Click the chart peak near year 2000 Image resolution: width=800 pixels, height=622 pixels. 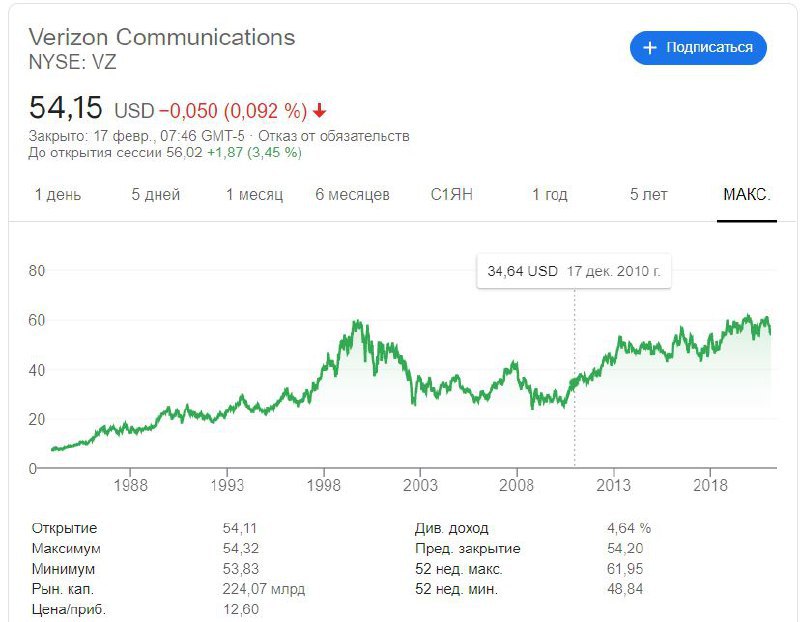tap(358, 323)
